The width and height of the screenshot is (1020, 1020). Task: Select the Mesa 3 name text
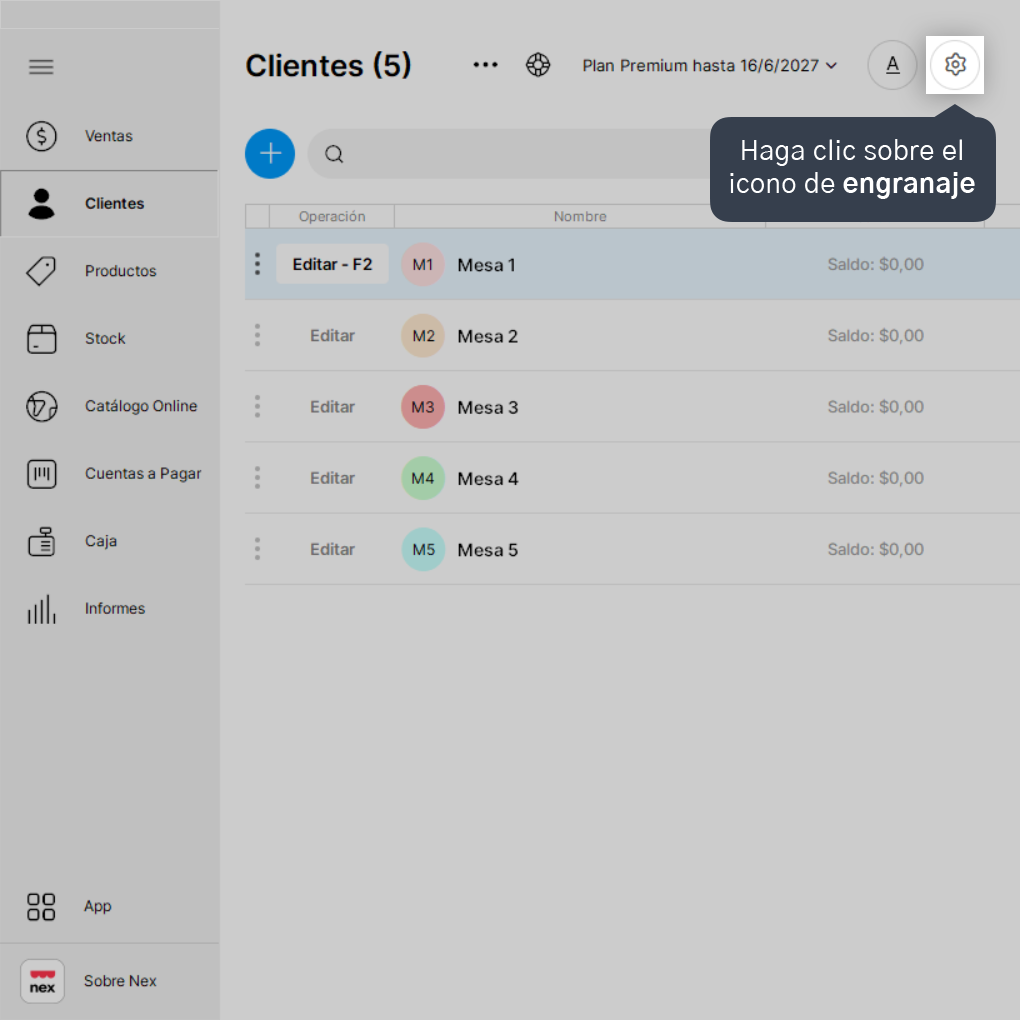pyautogui.click(x=488, y=407)
